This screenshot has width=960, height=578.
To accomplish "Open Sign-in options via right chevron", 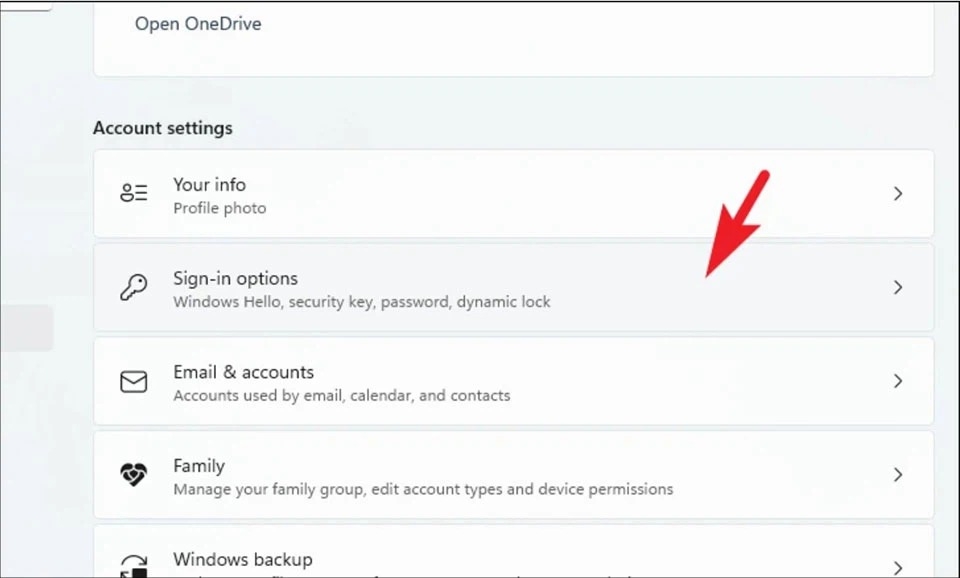I will click(898, 287).
